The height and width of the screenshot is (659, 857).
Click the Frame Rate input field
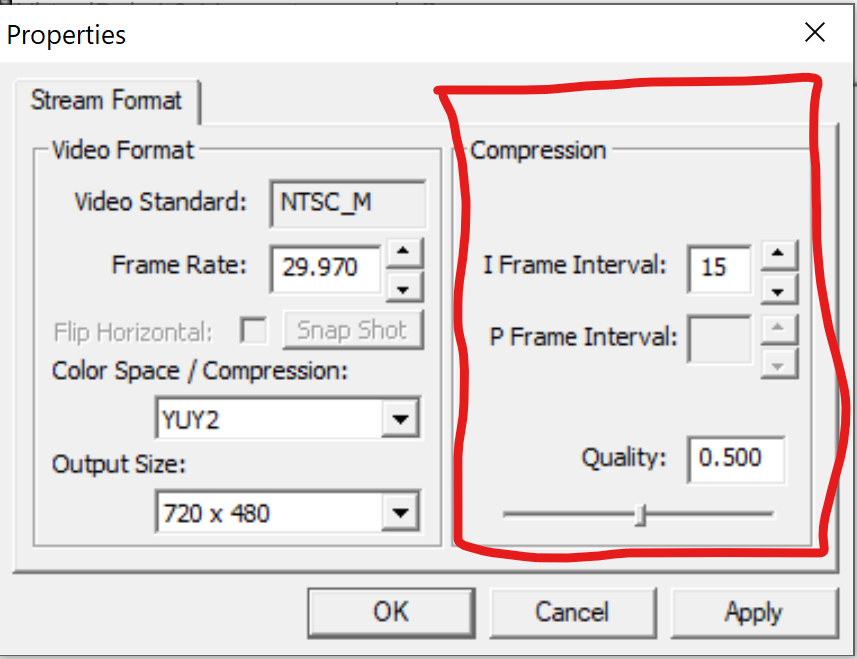click(325, 267)
